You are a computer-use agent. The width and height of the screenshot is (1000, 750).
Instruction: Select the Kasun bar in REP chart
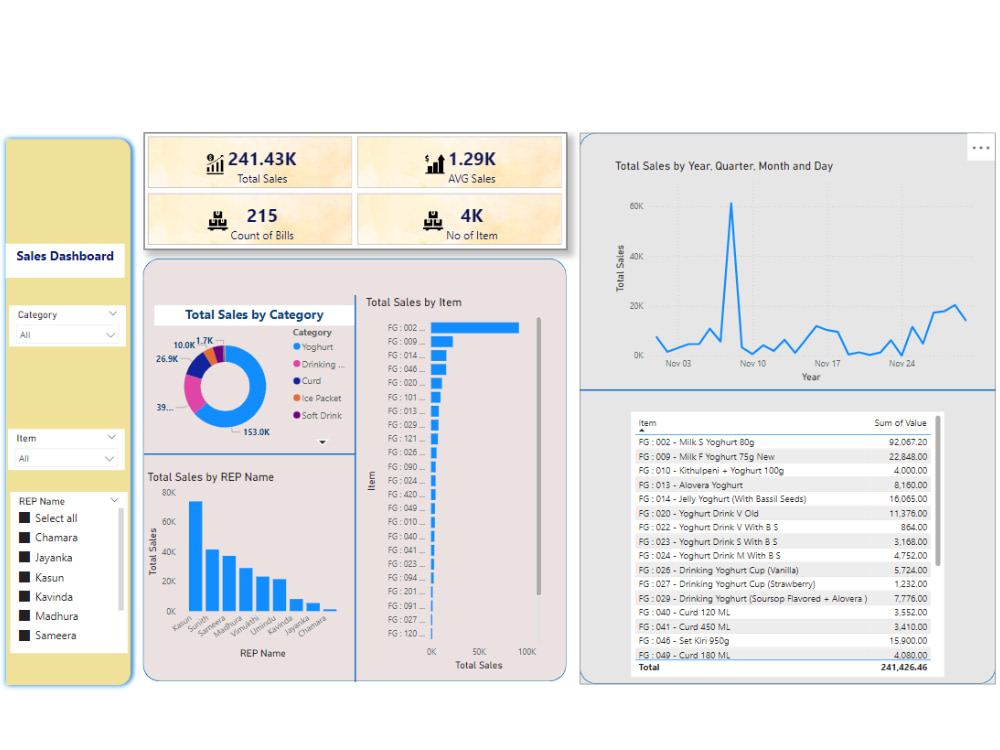(196, 556)
